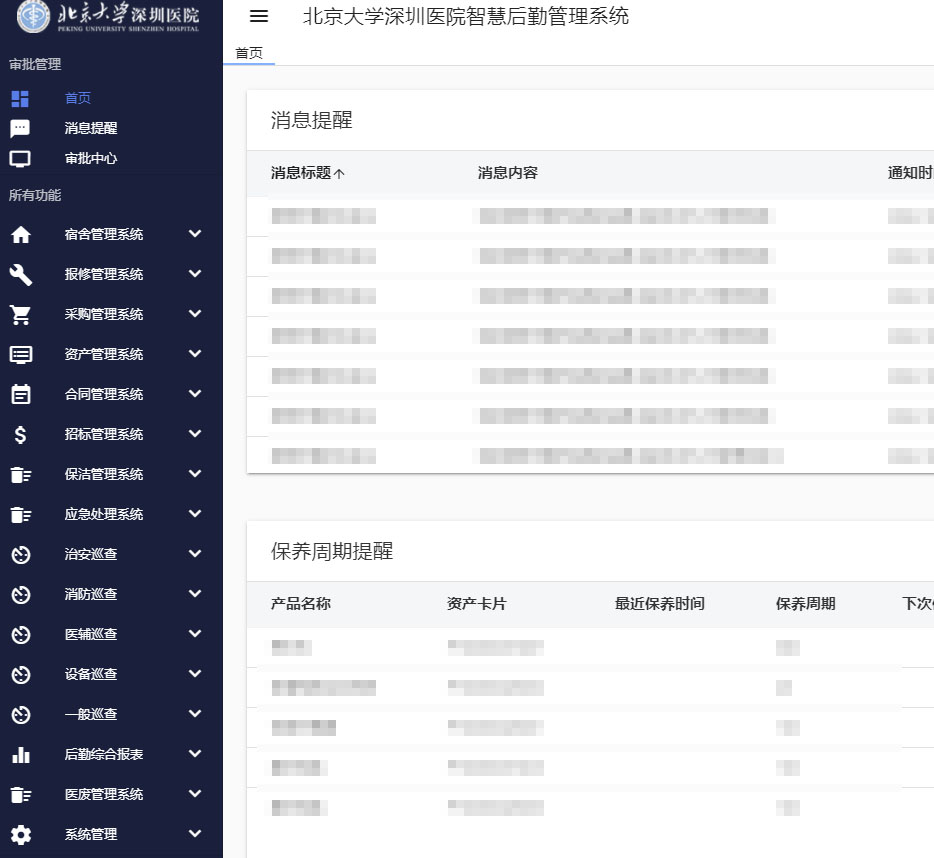Switch to the 首页 tab
The width and height of the screenshot is (934, 858).
[249, 53]
